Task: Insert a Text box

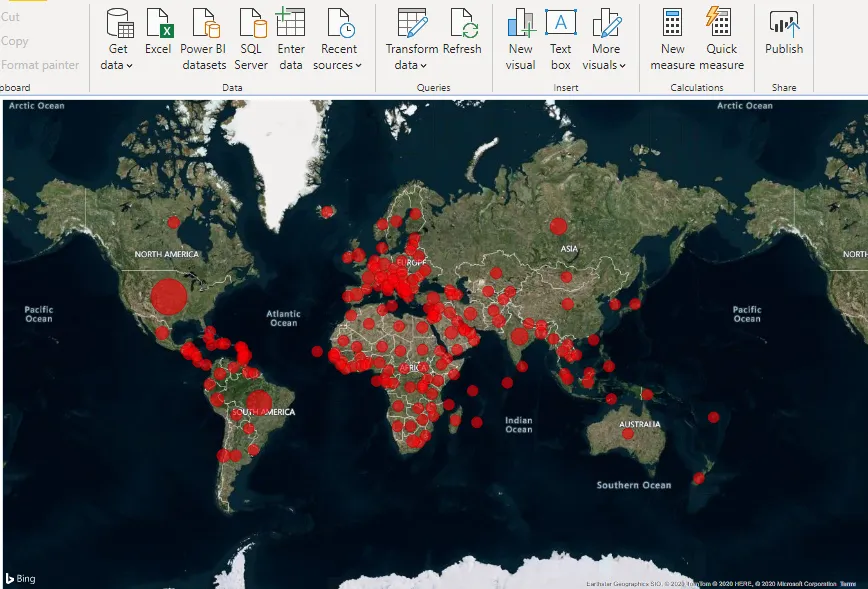Action: (x=561, y=39)
